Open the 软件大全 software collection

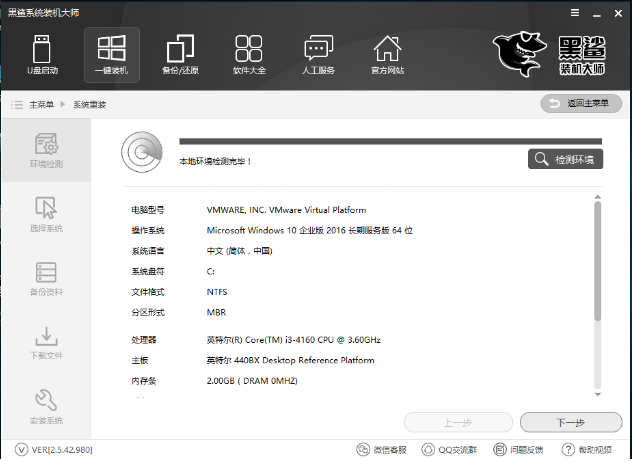[249, 55]
